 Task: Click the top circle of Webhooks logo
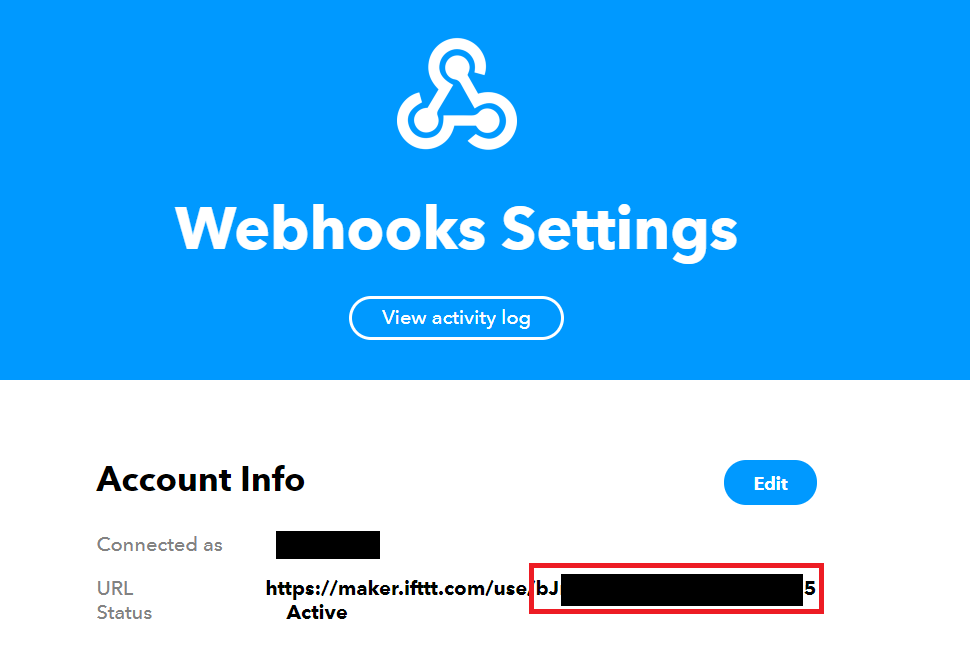pos(458,66)
